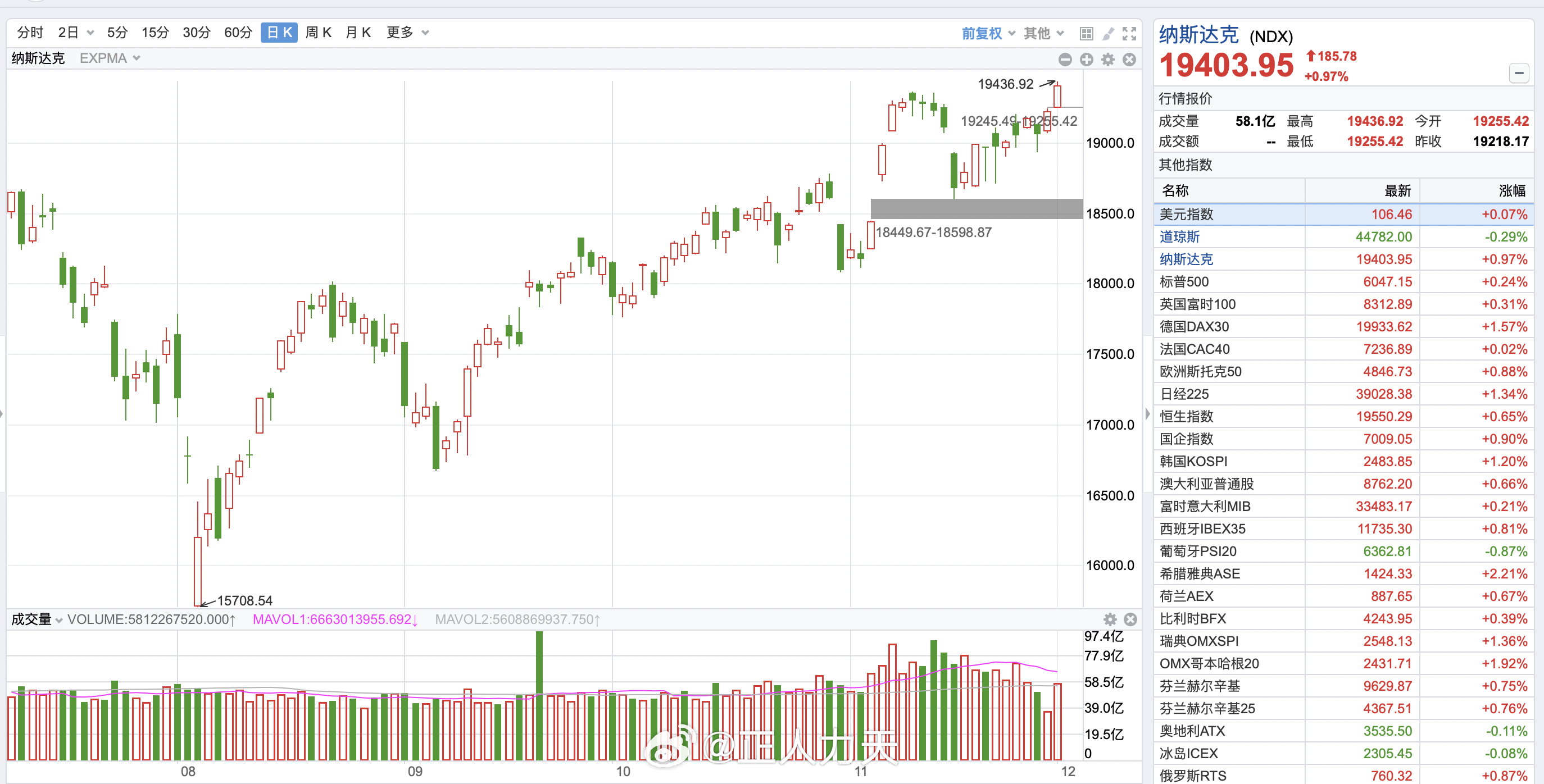
Task: Click the 19436.92 high price label
Action: coord(1006,84)
